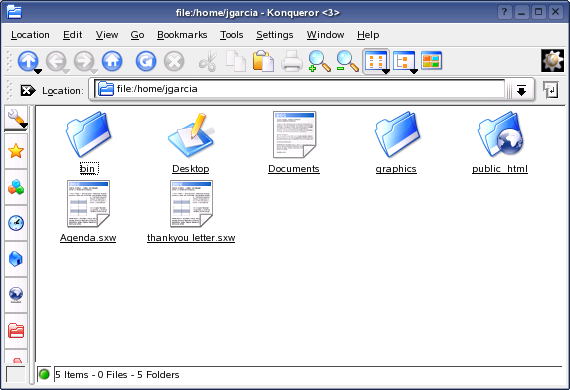This screenshot has height=390, width=570.
Task: Open the Location menu
Action: (x=30, y=35)
